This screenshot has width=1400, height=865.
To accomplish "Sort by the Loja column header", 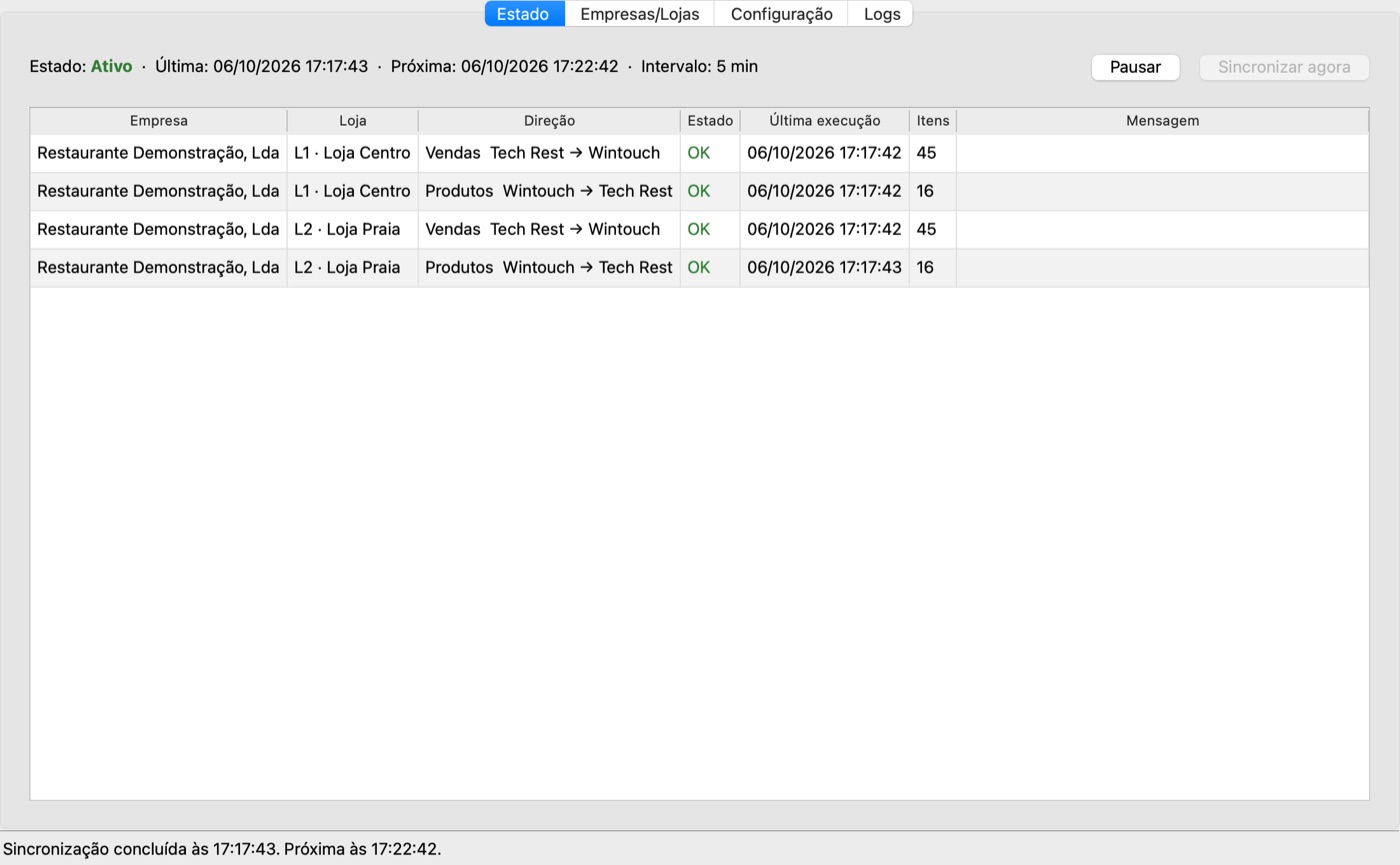I will [352, 121].
